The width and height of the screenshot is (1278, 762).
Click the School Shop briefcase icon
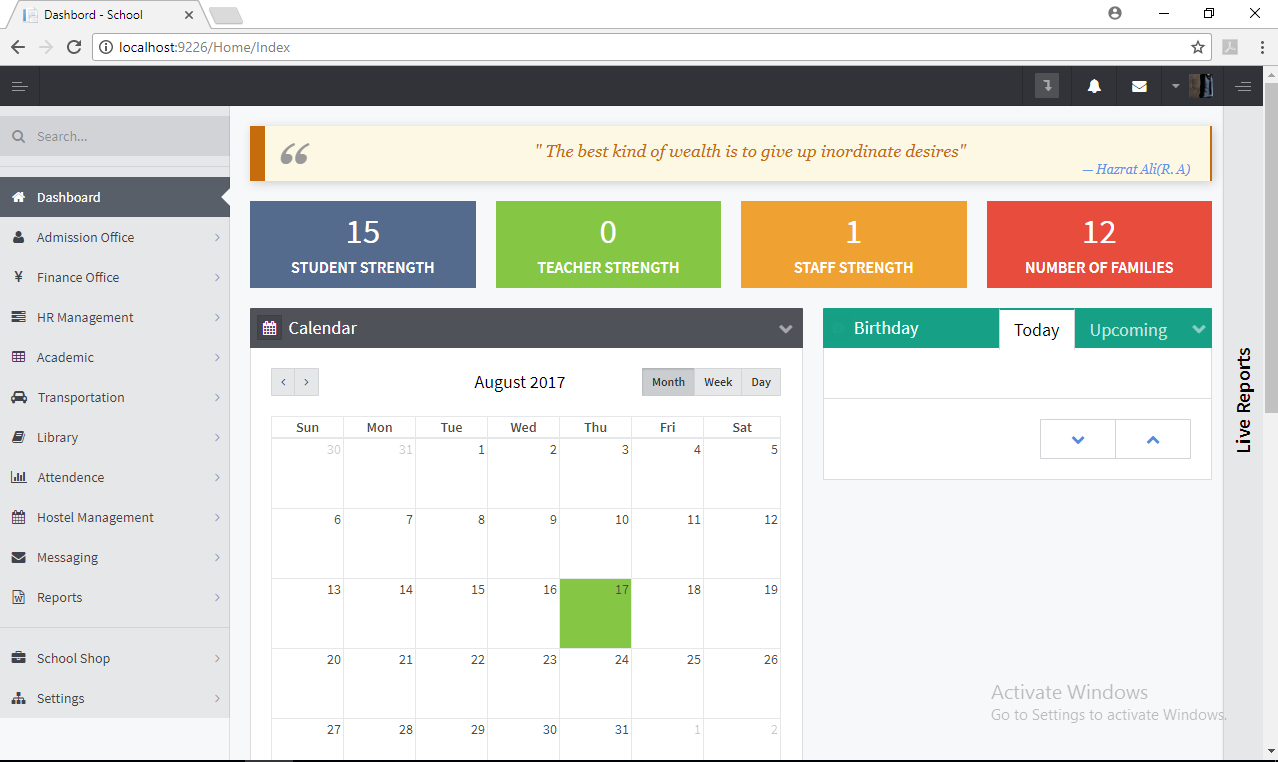click(18, 658)
